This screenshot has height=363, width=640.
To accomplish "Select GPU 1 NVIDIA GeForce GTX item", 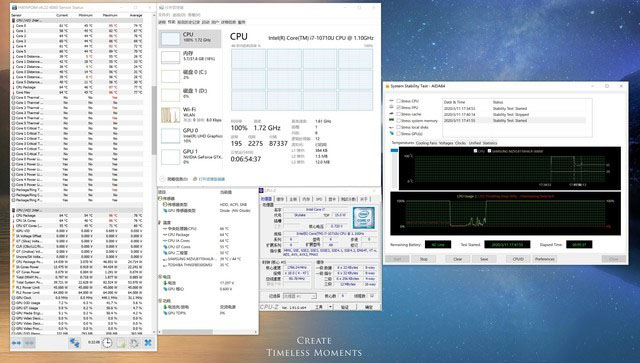I will (190, 156).
